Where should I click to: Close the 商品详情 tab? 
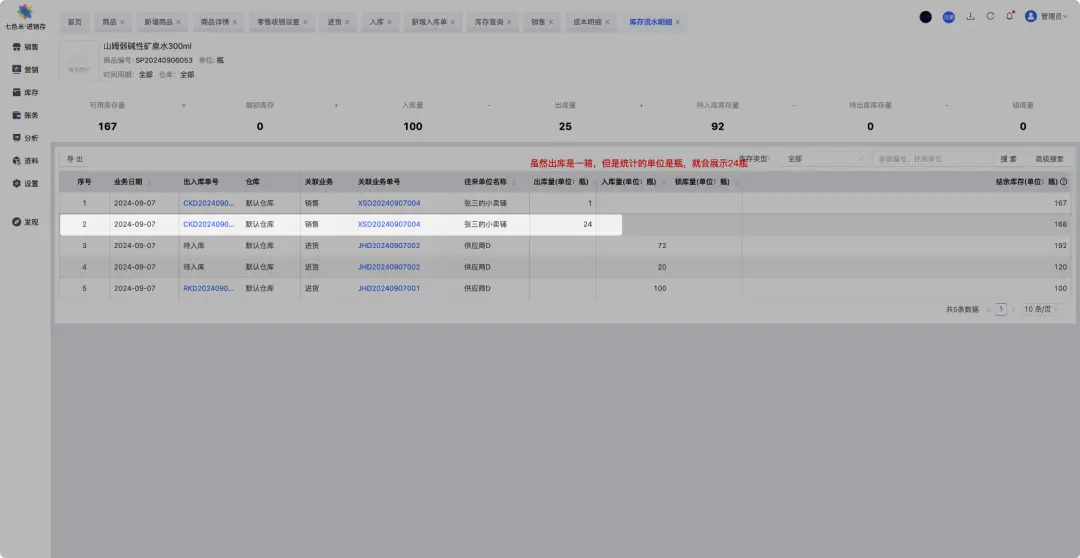(x=235, y=21)
